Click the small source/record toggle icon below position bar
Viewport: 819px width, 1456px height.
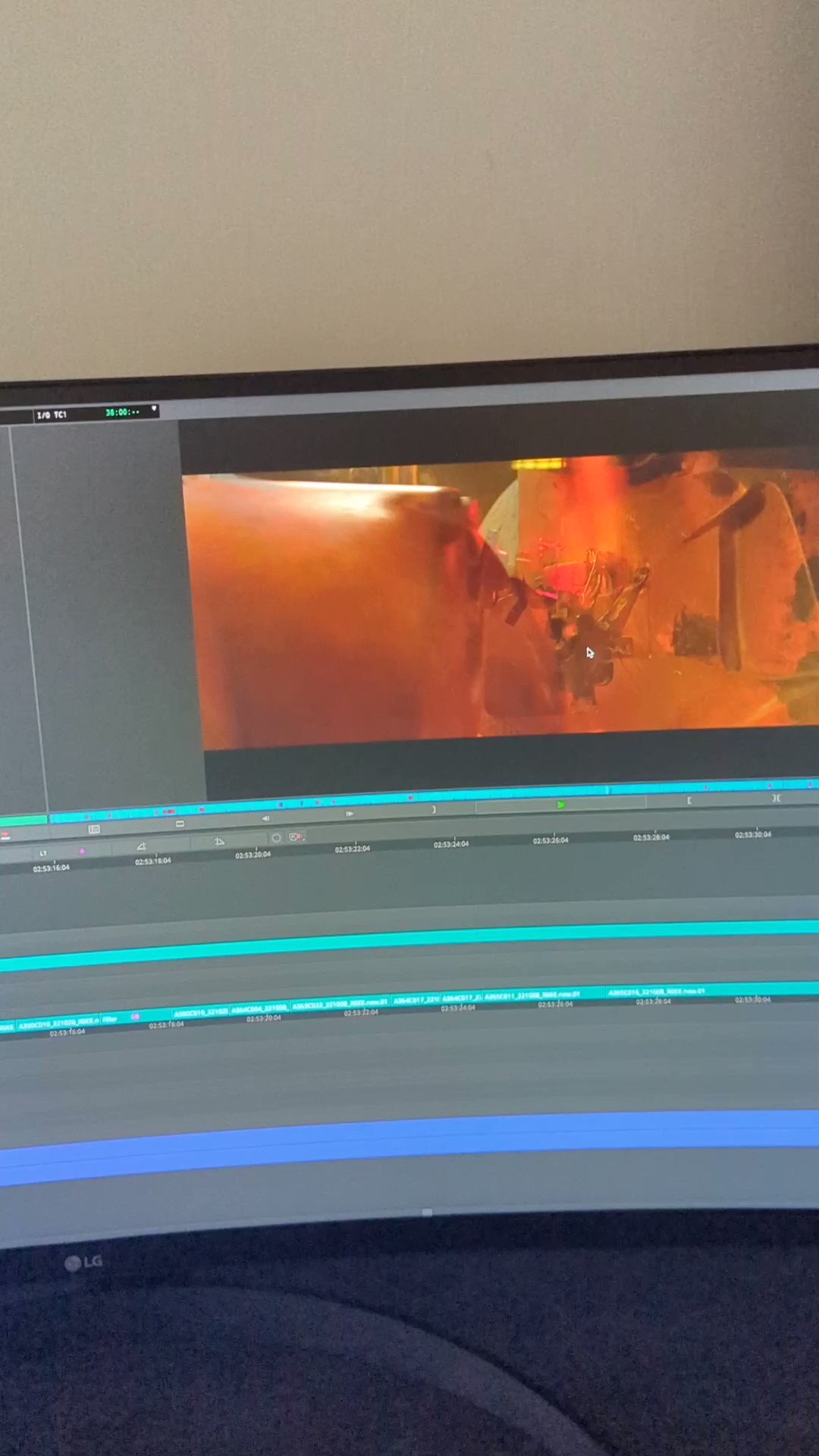(x=94, y=830)
